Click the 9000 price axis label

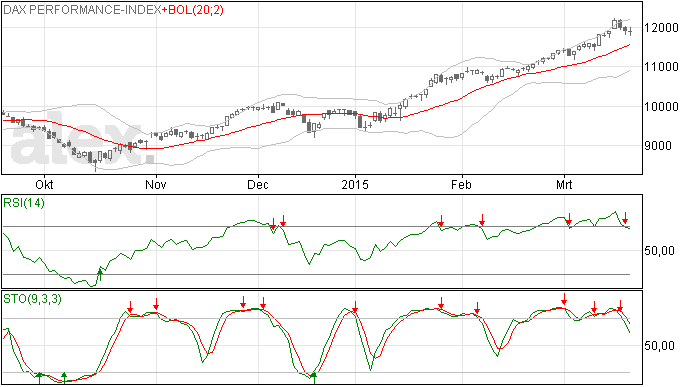(x=658, y=146)
